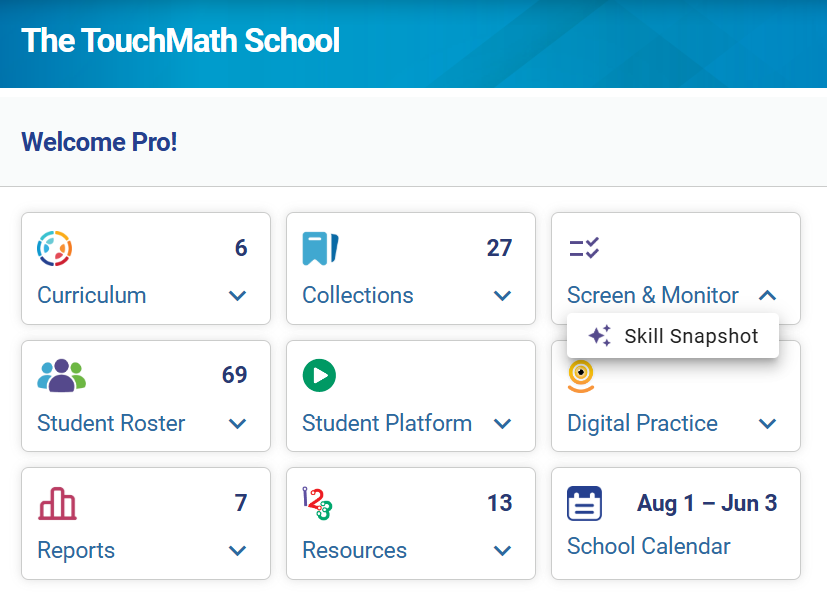Click the Curriculum count 6
Screen dimensions: 827x608
[241, 248]
